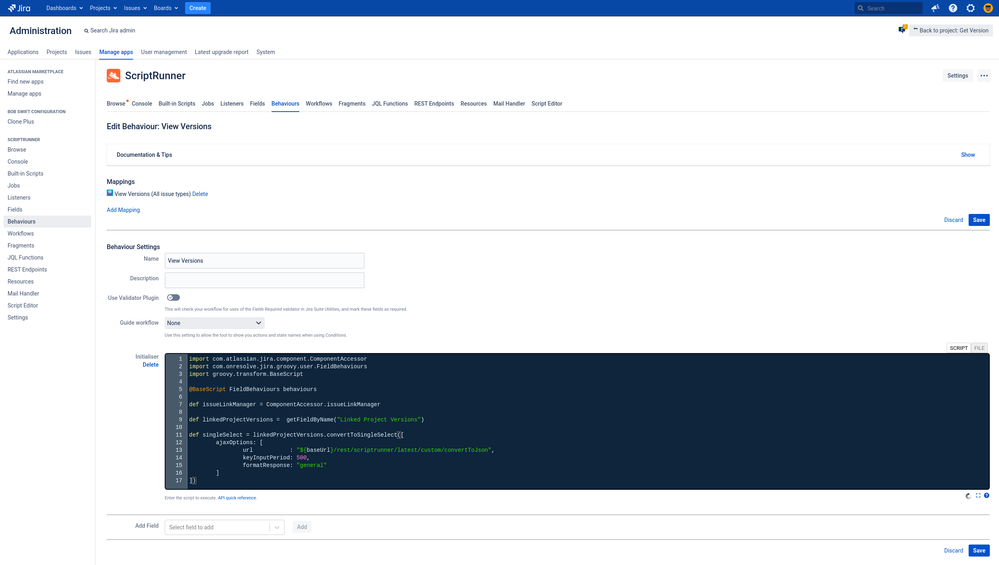Open the Latest upgrade report tab
Screen dimensions: 999x565
221,52
